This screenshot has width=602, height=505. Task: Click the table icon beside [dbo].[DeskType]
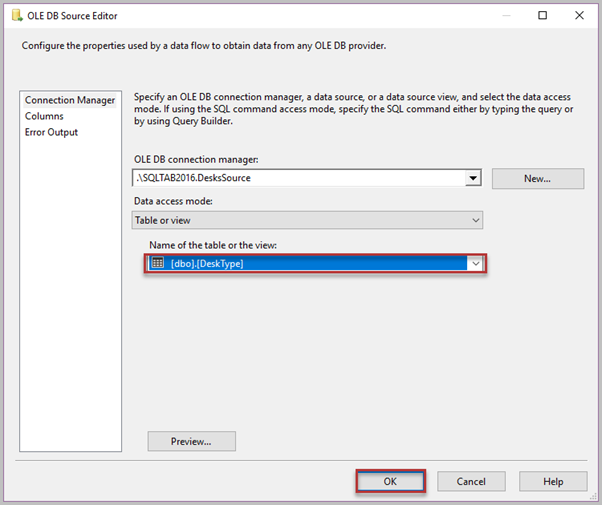(x=158, y=263)
